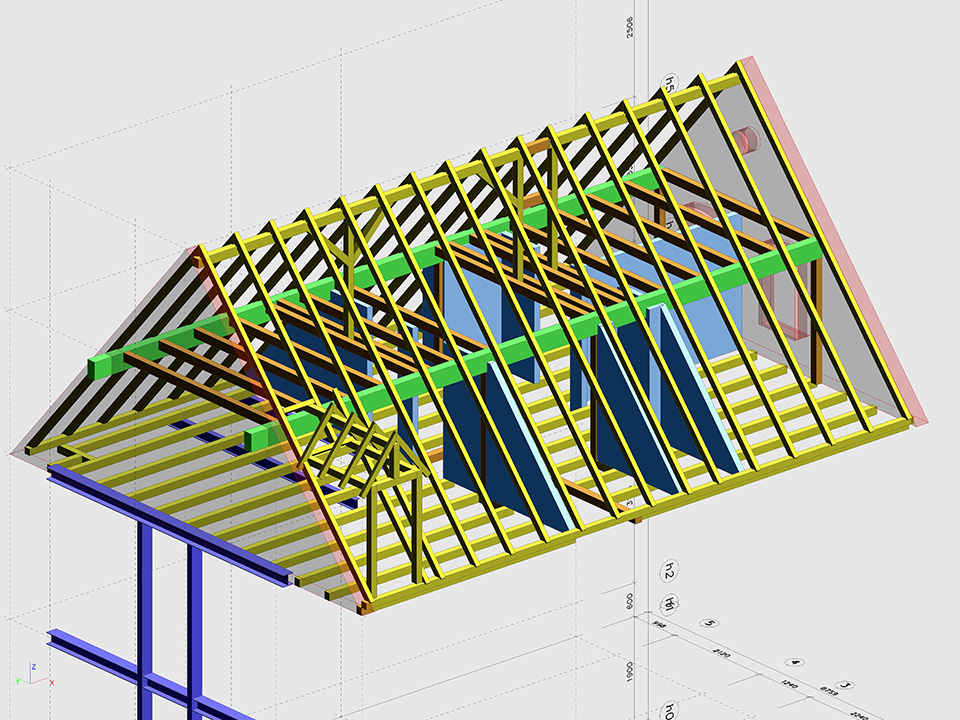This screenshot has height=720, width=960.
Task: Click the h0 level marker bubble
Action: coord(669,711)
